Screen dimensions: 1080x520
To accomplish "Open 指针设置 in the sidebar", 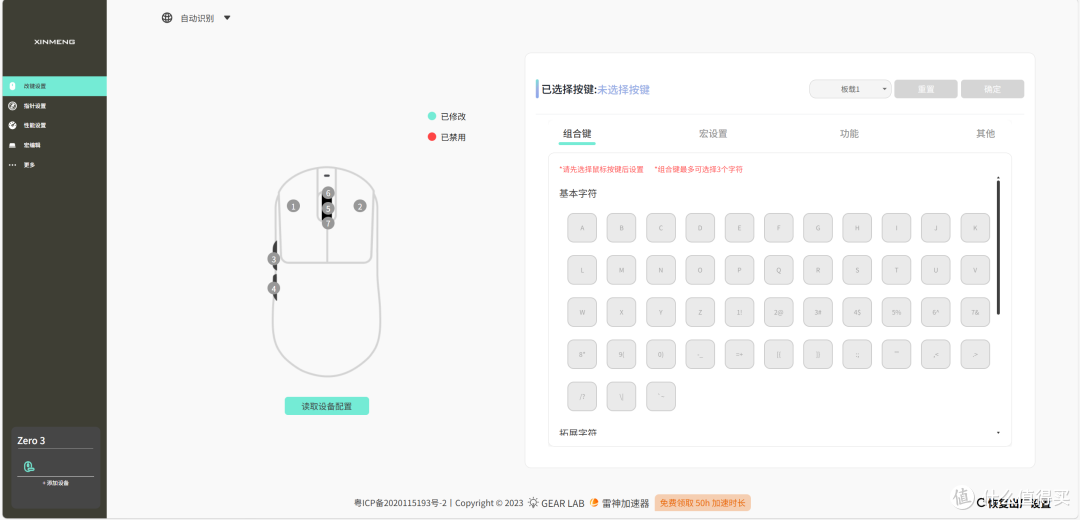I will (53, 106).
